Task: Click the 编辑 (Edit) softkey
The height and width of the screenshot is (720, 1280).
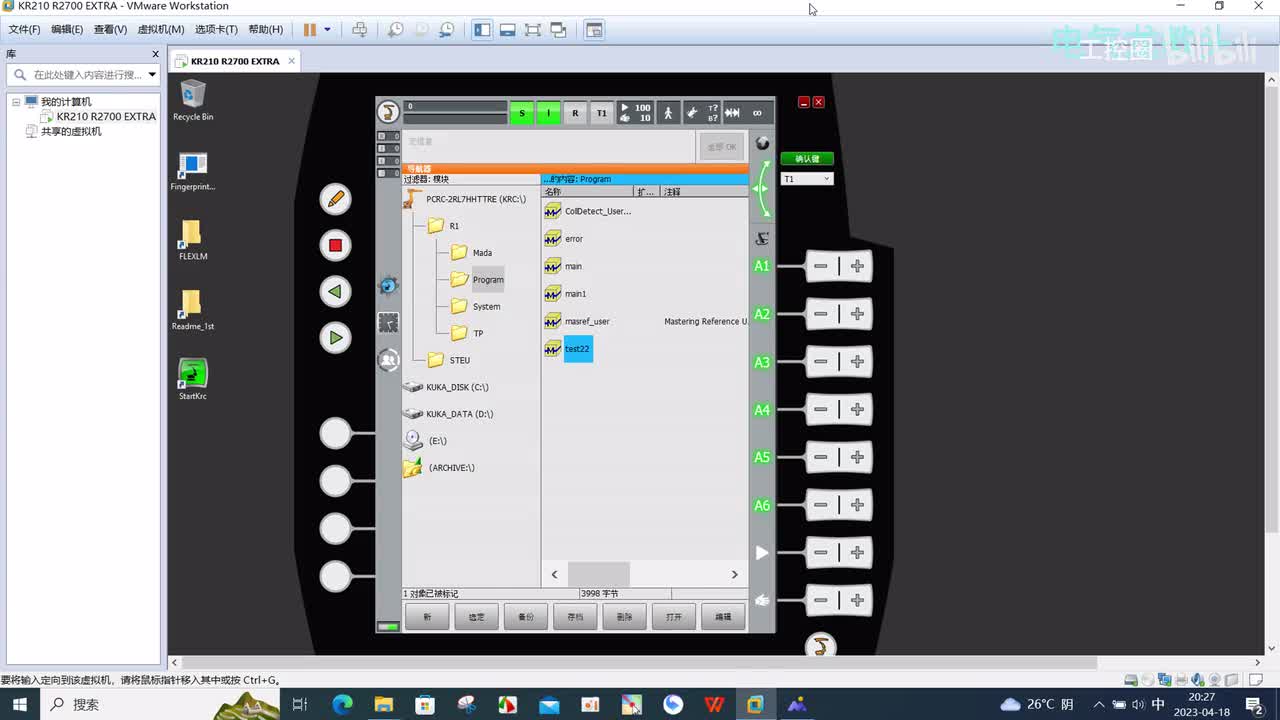Action: tap(723, 617)
